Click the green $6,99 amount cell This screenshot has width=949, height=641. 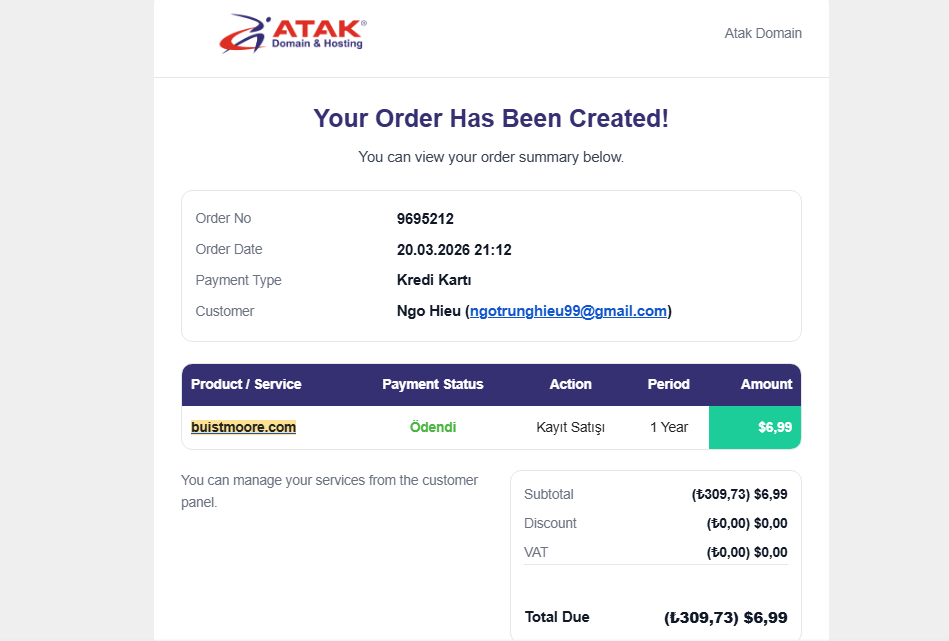pyautogui.click(x=755, y=427)
